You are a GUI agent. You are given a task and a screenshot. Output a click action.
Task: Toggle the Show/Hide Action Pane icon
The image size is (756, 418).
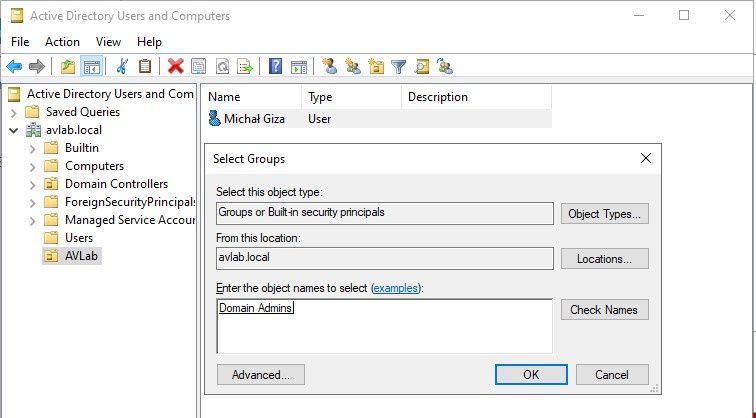(299, 66)
